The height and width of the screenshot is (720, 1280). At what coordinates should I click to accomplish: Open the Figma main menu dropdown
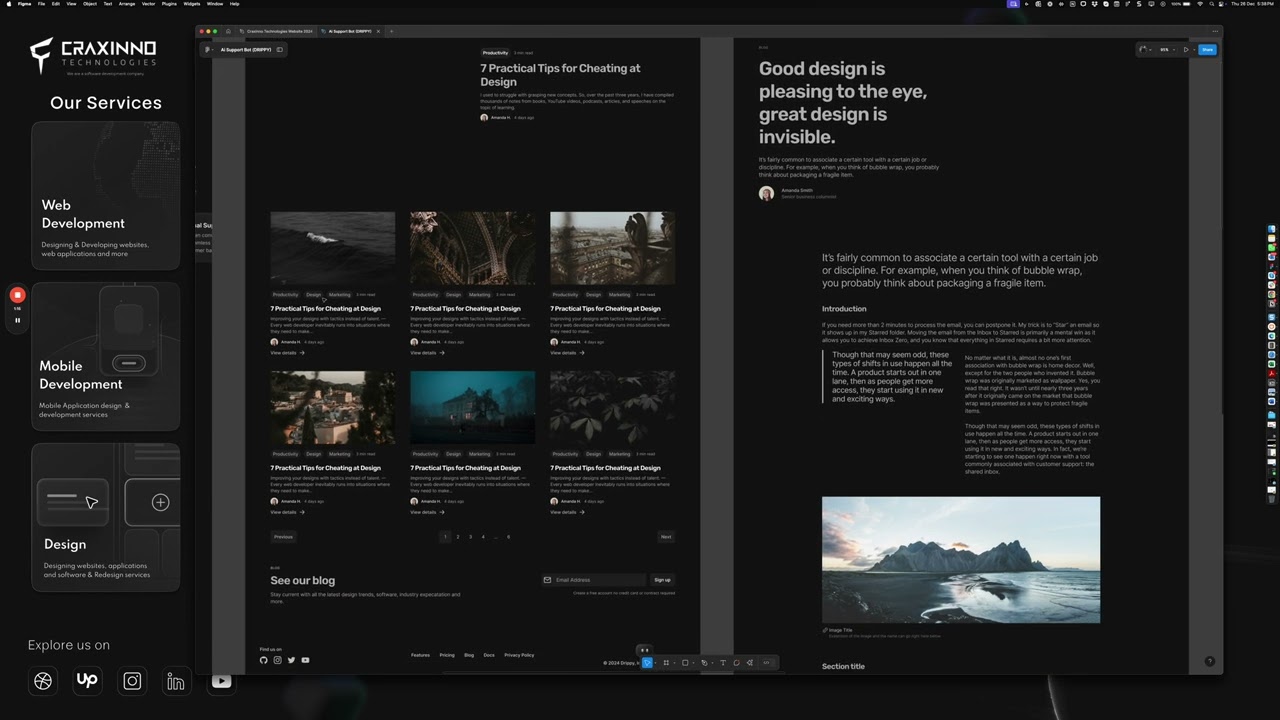pyautogui.click(x=208, y=49)
